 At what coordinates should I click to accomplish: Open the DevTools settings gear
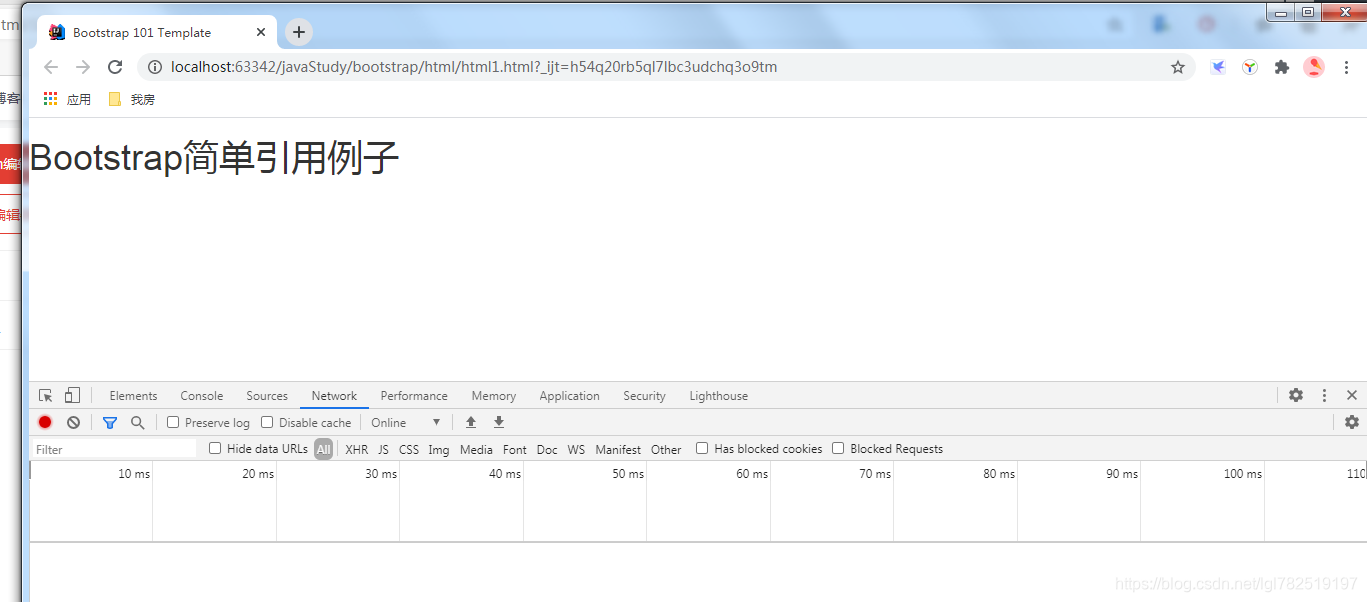[x=1296, y=395]
